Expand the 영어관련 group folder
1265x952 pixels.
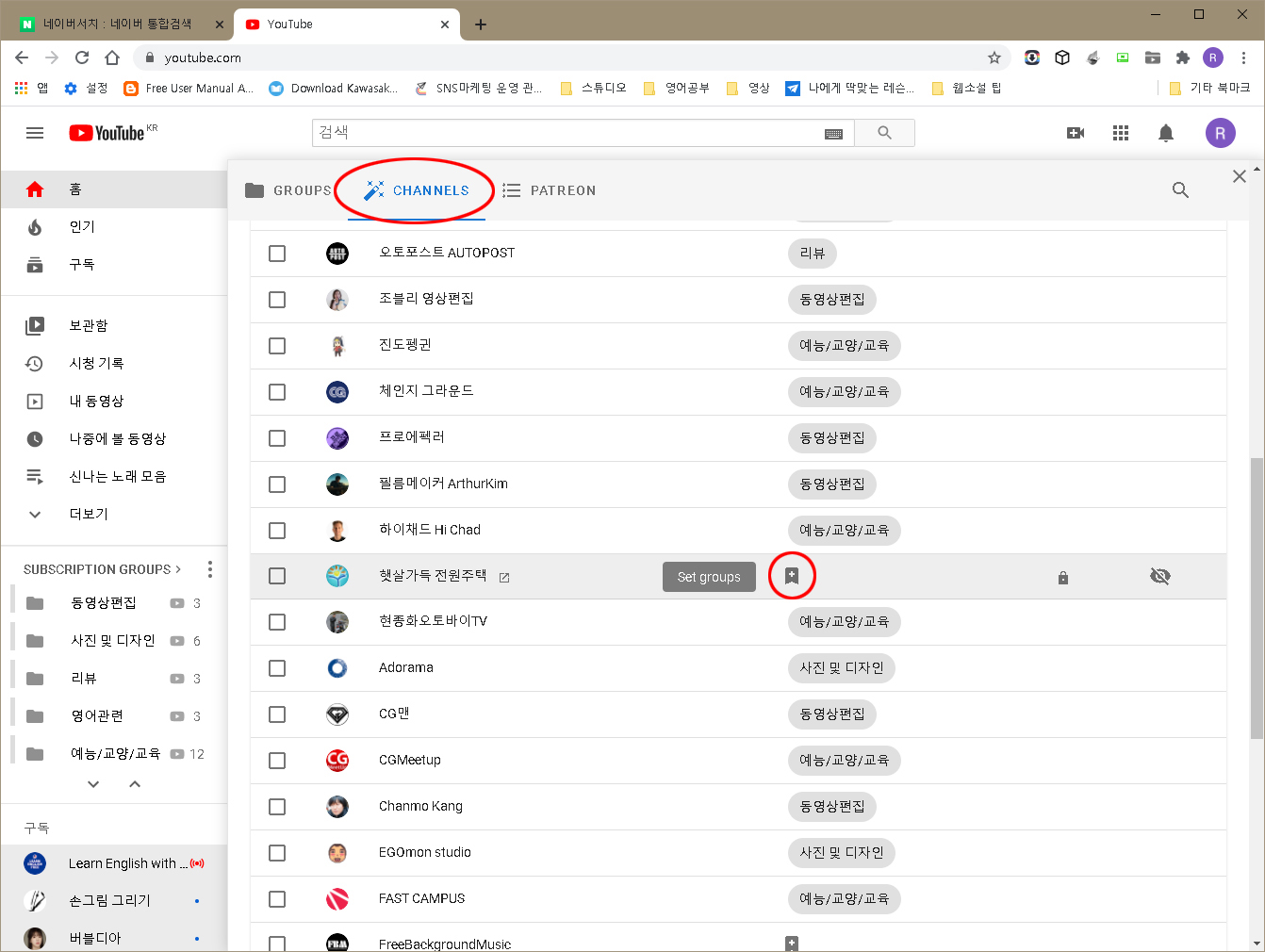click(x=35, y=716)
